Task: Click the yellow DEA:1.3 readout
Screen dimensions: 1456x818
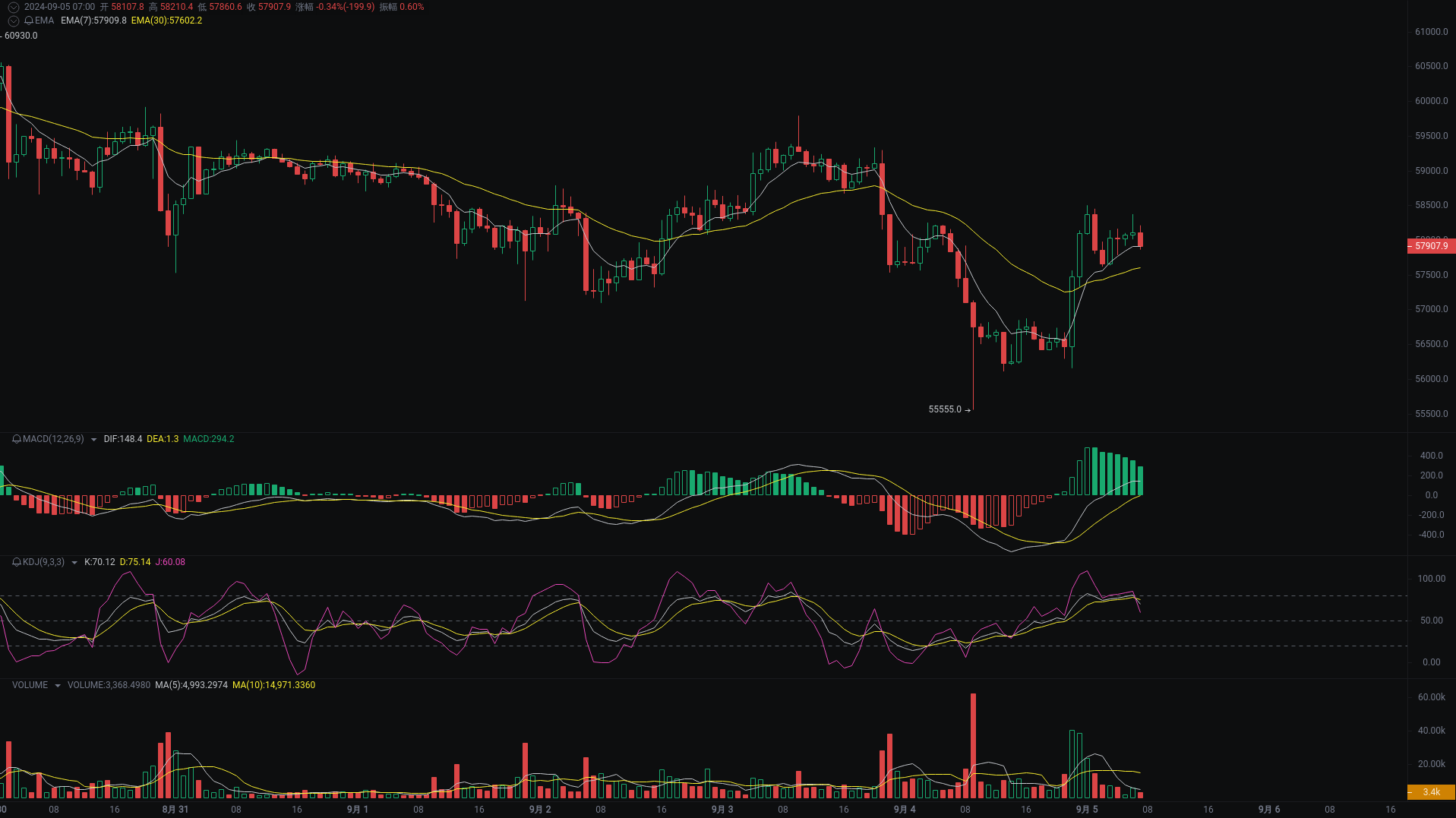Action: pos(163,439)
